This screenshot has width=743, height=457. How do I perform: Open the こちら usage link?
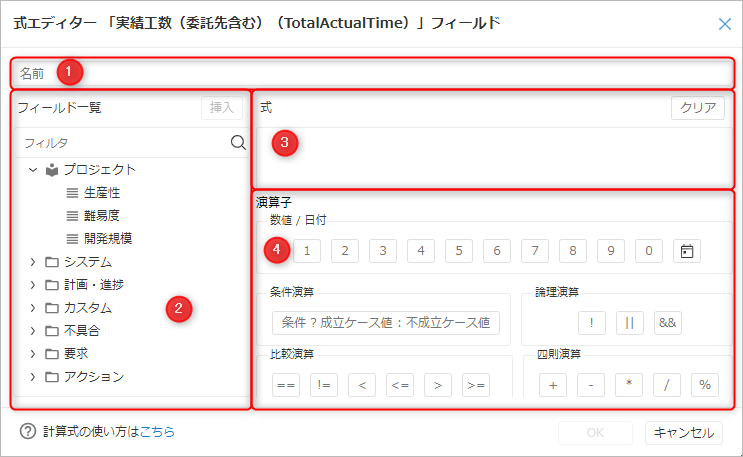click(157, 432)
